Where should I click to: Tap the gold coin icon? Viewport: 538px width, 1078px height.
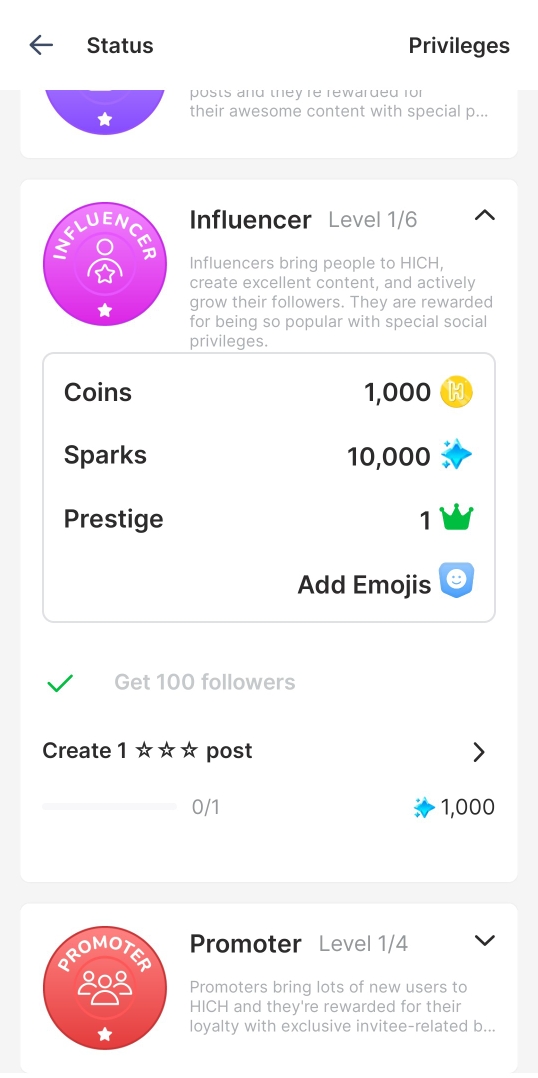coord(456,393)
